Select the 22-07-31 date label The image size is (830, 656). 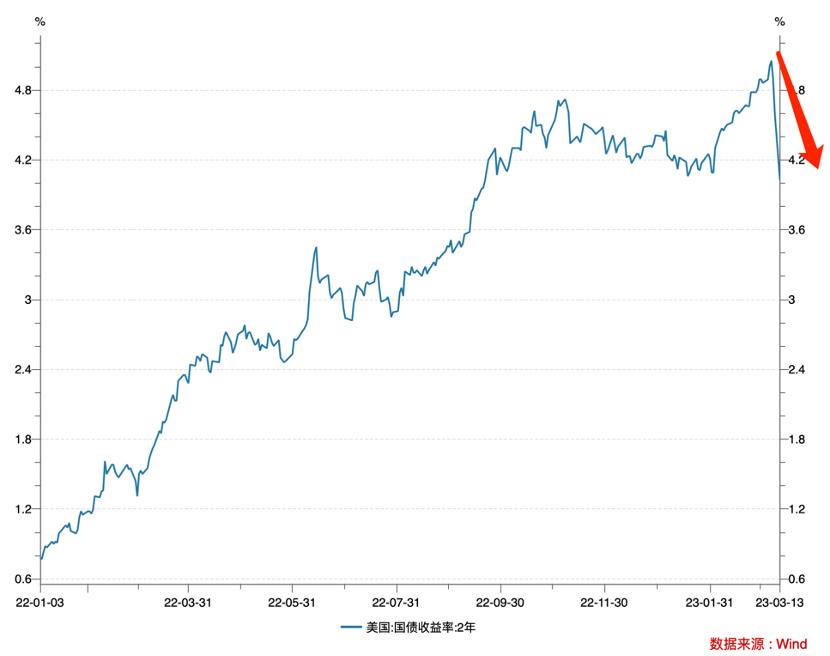coord(396,602)
